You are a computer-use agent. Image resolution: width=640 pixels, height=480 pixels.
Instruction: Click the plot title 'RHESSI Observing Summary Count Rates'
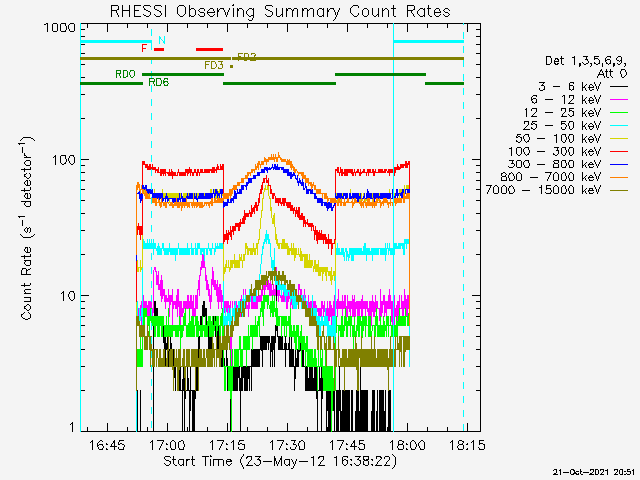[280, 11]
